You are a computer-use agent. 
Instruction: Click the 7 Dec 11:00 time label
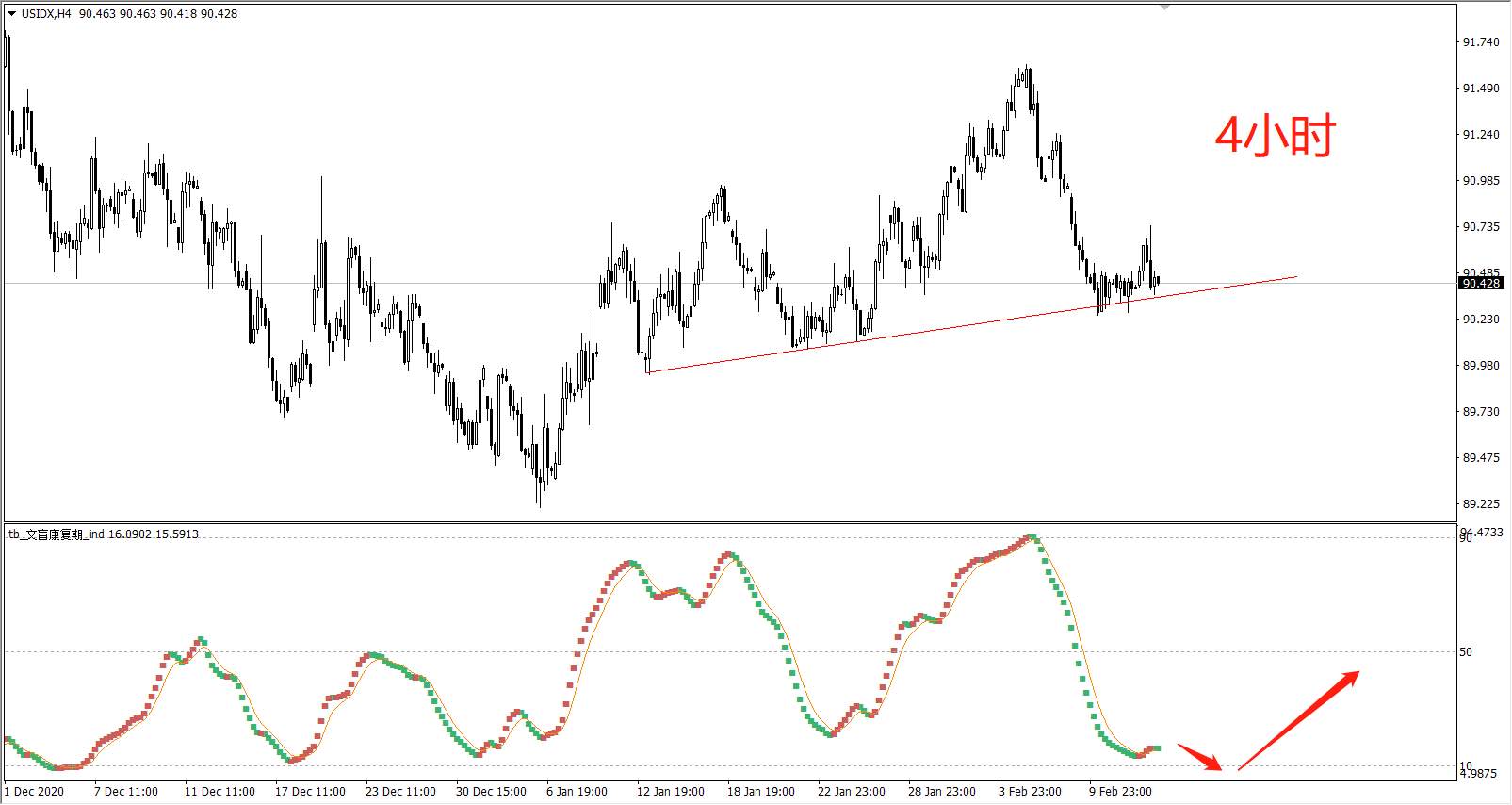click(x=126, y=792)
